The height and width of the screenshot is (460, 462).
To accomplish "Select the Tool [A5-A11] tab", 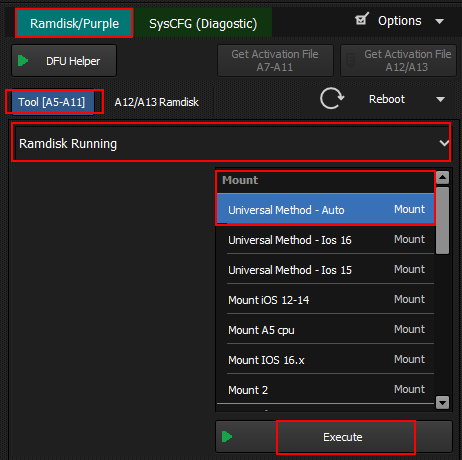I will click(53, 102).
